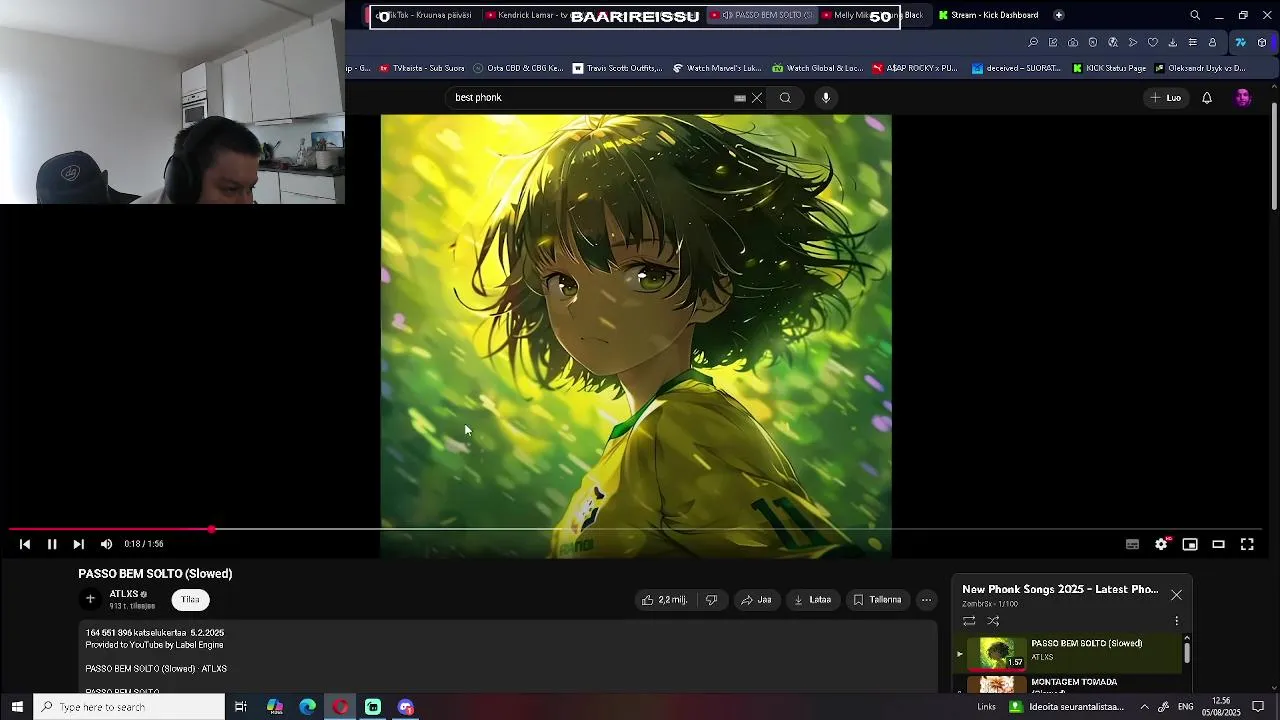Open more actions menu under video

(x=927, y=600)
